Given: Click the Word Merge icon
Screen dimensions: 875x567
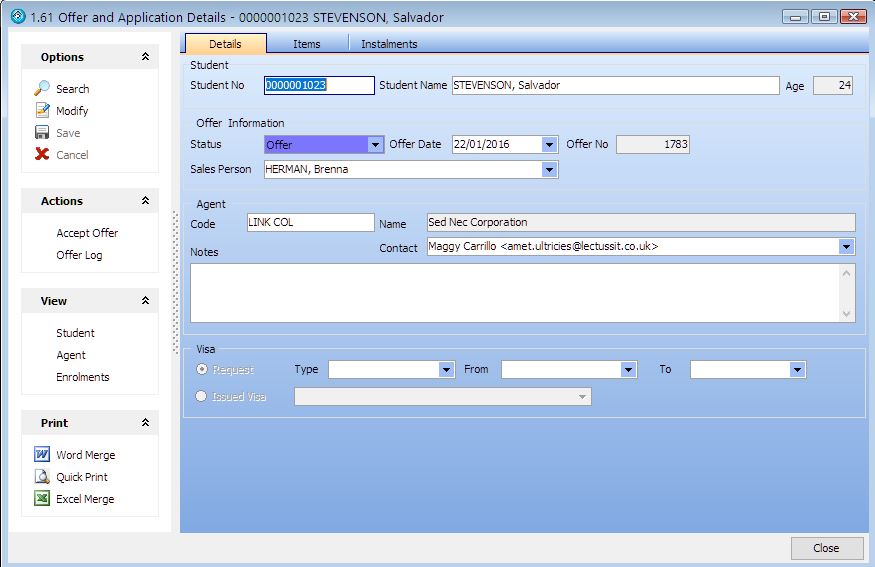Looking at the screenshot, I should click(42, 455).
